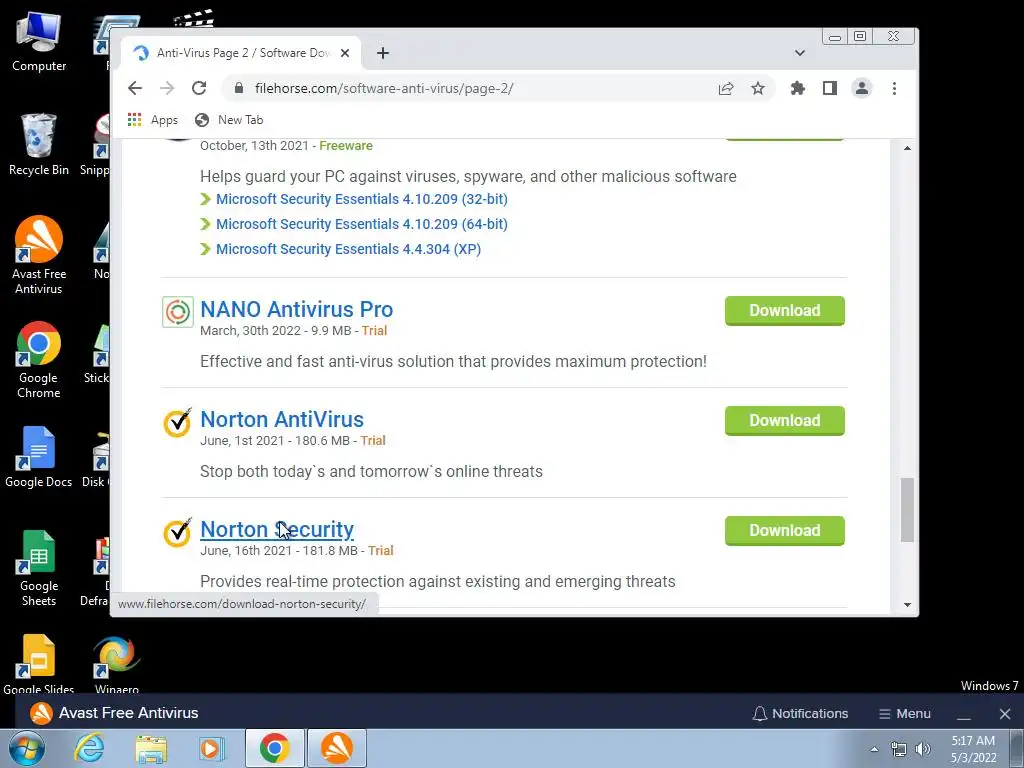Screen dimensions: 1024x768
Task: Open the share page icon in address bar
Action: coord(726,88)
